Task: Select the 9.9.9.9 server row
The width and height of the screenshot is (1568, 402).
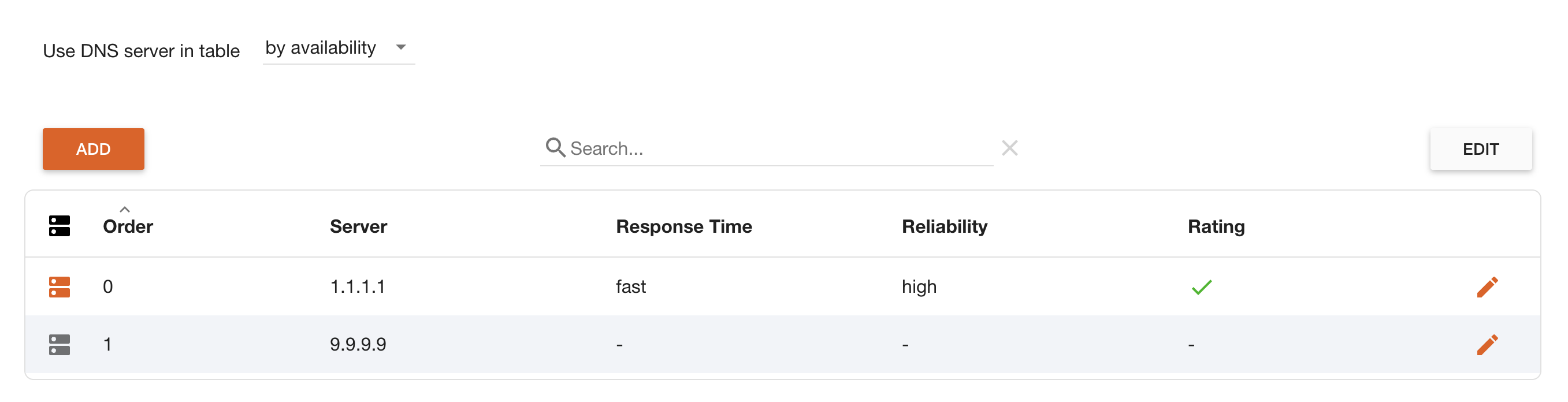Action: click(783, 345)
